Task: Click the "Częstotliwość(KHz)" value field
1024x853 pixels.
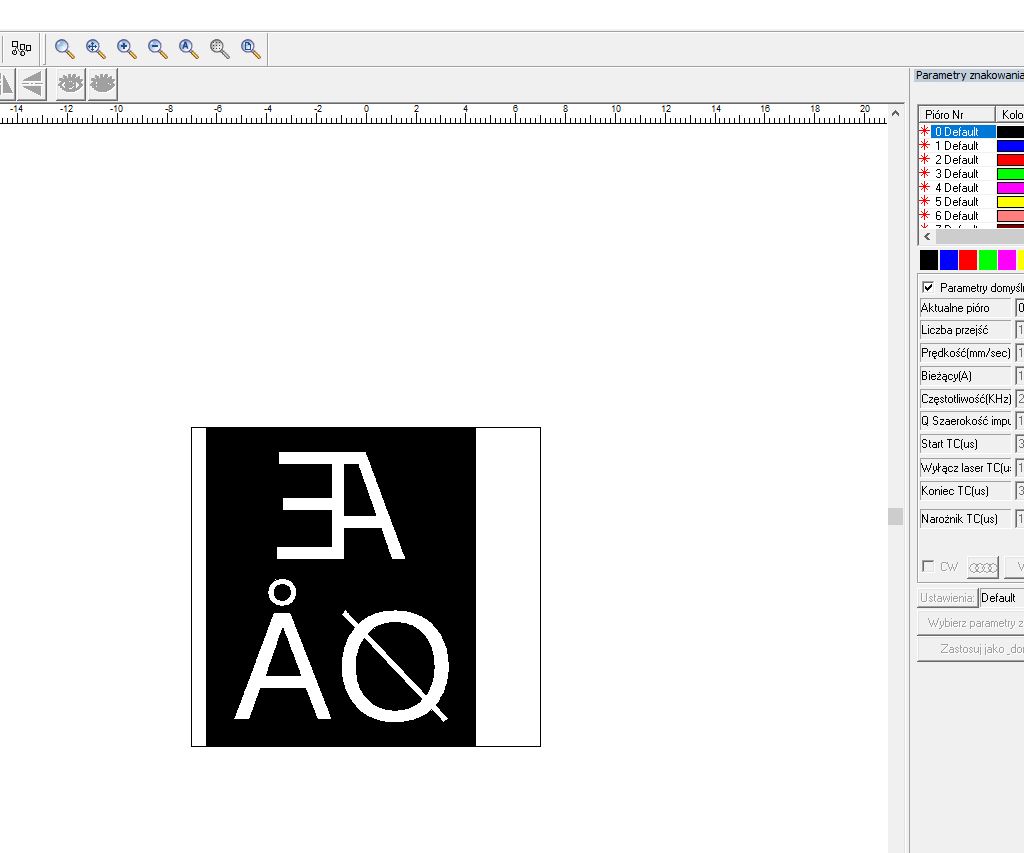Action: (x=1019, y=398)
